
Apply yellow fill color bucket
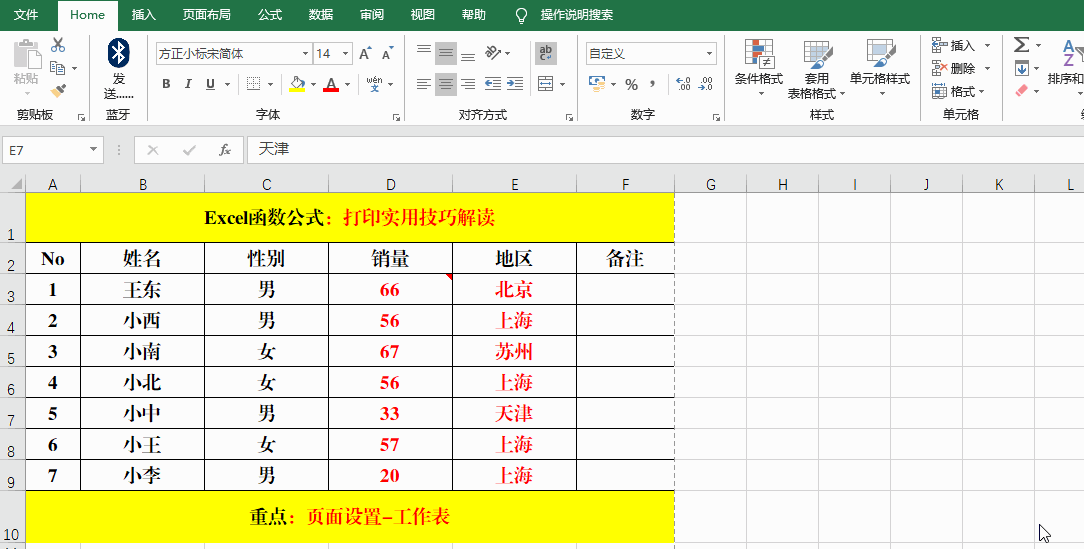click(x=297, y=84)
